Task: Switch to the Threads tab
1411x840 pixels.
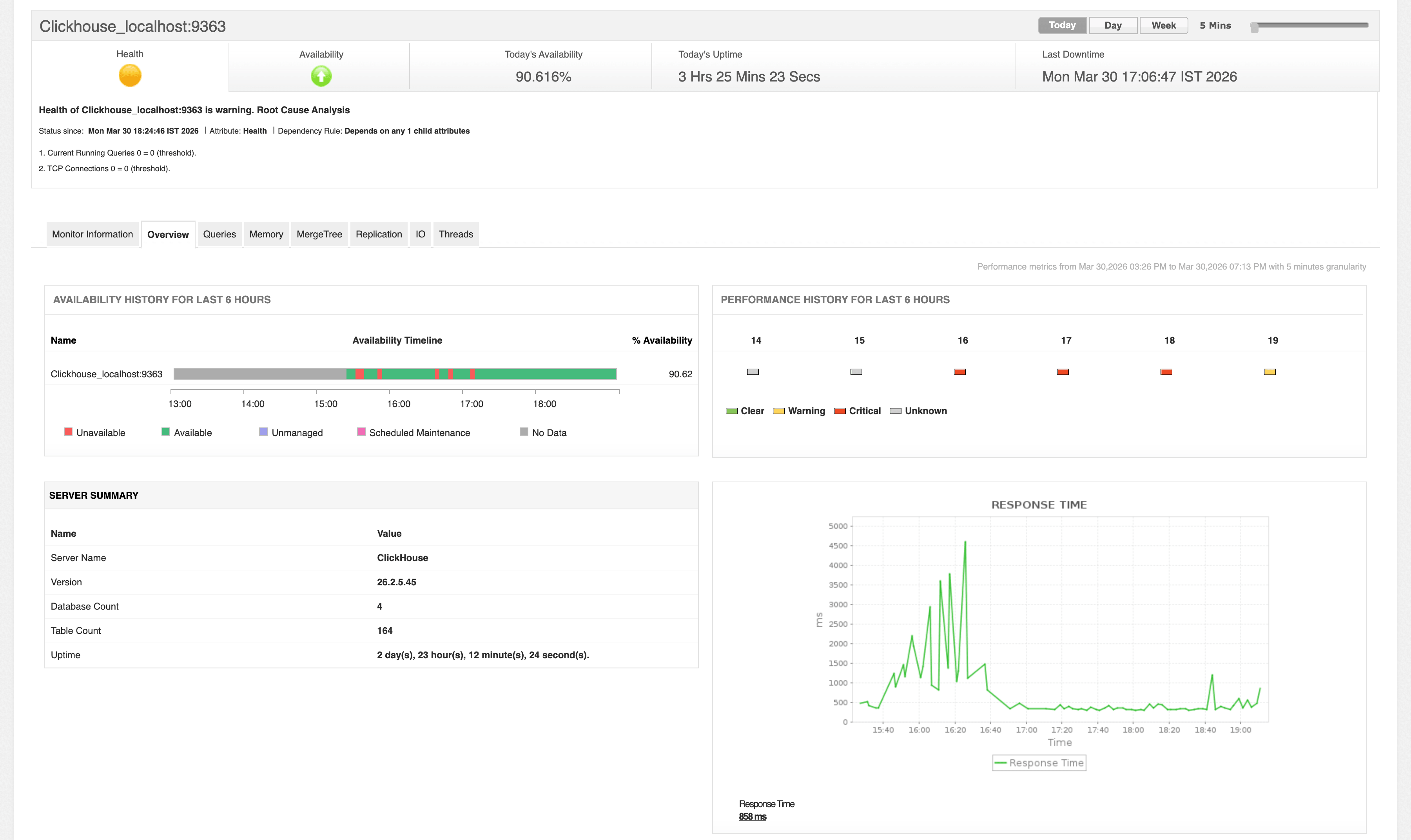Action: point(456,234)
